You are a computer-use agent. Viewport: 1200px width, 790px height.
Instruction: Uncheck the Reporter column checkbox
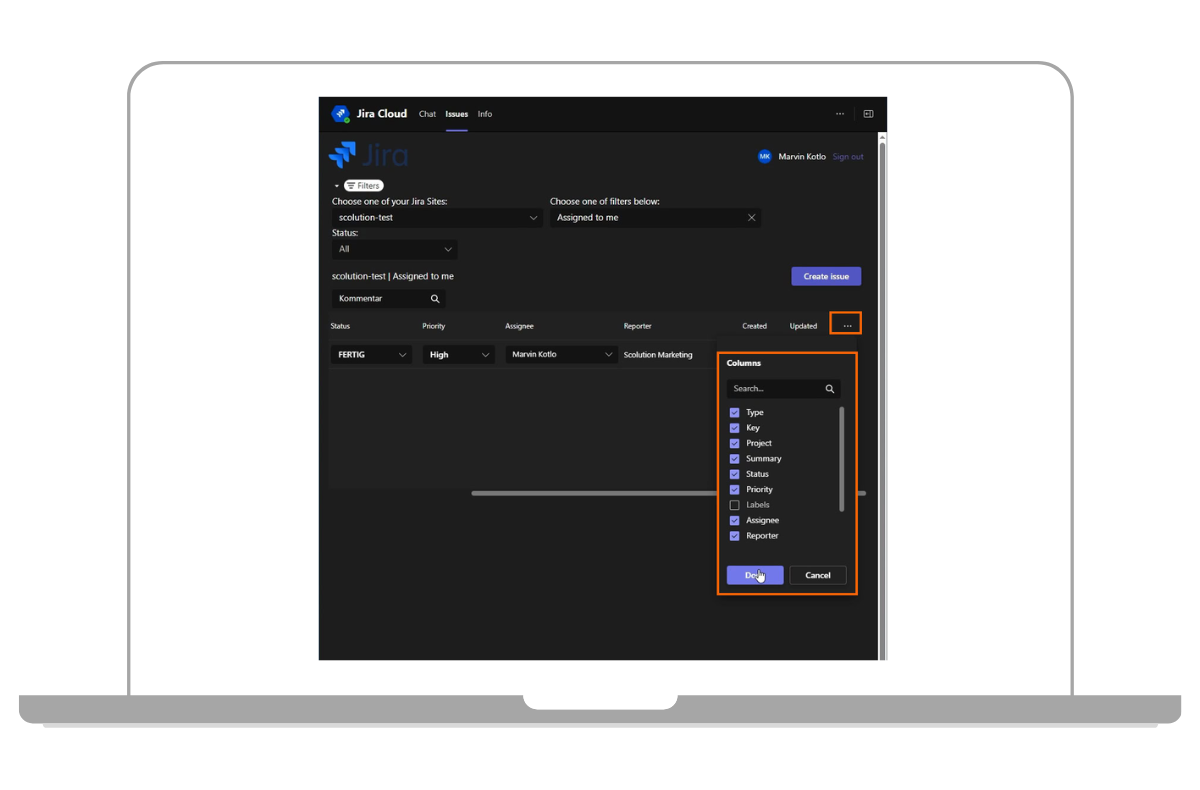(x=735, y=536)
